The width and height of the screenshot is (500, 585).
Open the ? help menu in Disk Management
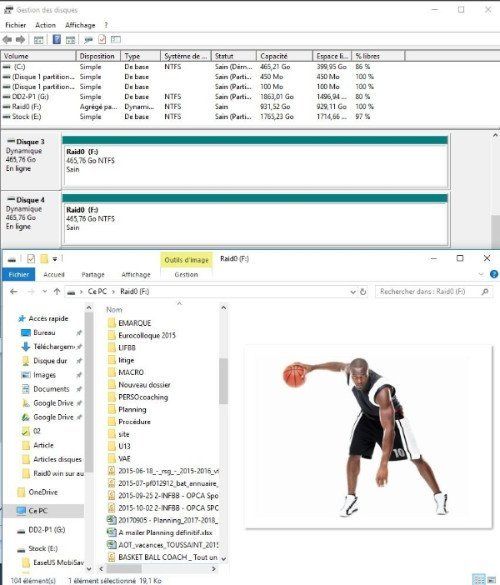106,25
